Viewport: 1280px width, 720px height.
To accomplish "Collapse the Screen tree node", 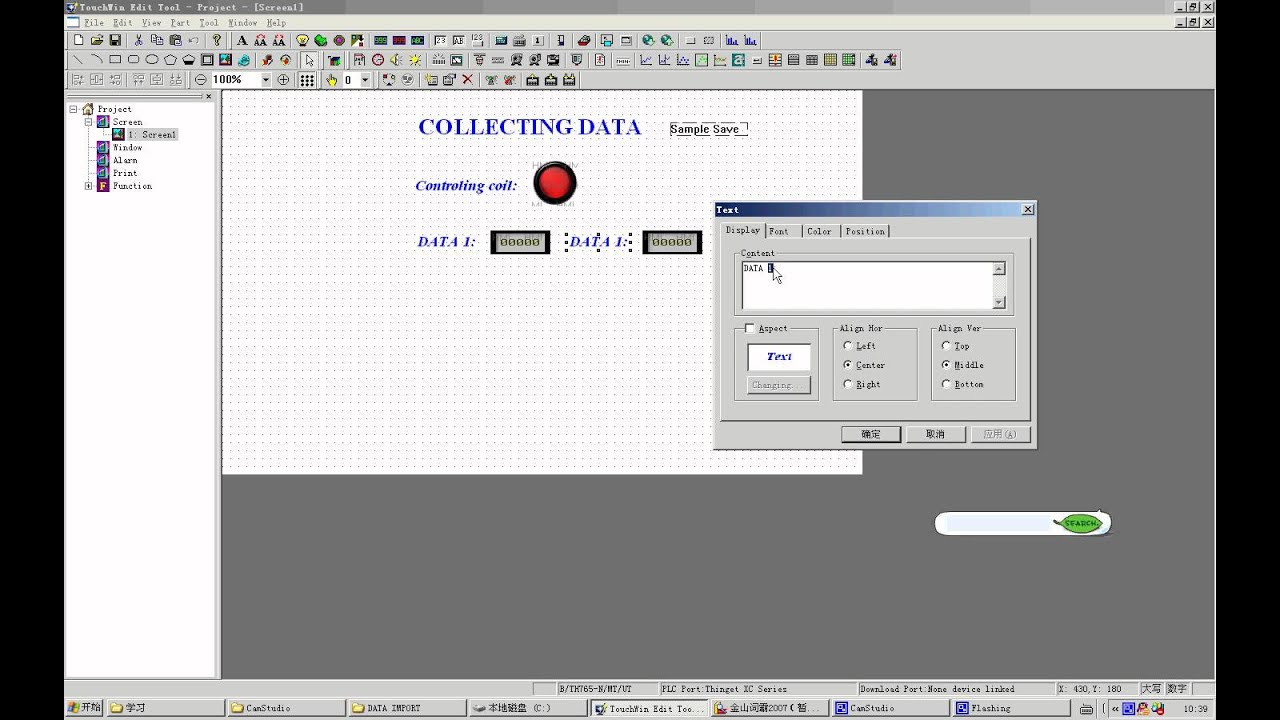I will tap(88, 122).
